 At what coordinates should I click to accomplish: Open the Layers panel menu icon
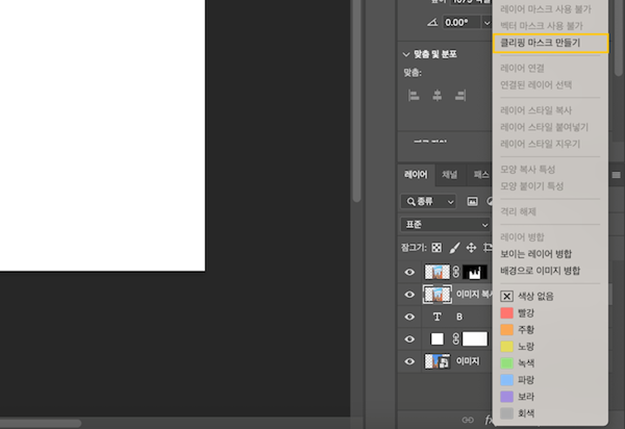(616, 175)
